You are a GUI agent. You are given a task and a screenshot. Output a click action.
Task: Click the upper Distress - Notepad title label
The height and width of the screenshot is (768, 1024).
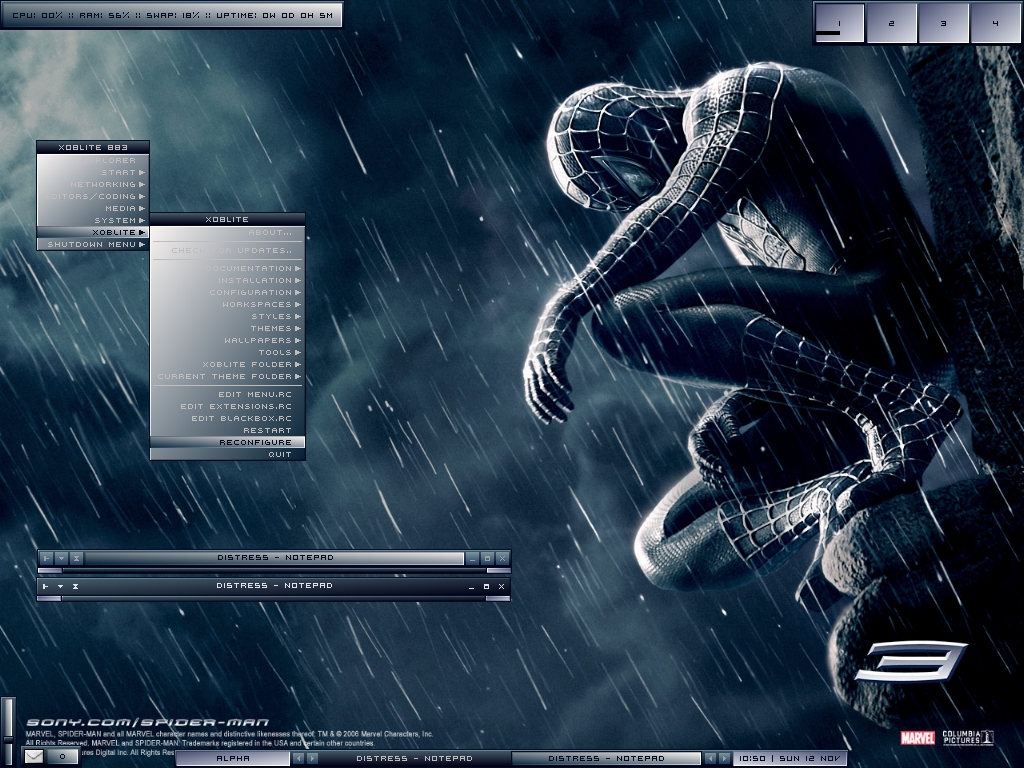(274, 558)
